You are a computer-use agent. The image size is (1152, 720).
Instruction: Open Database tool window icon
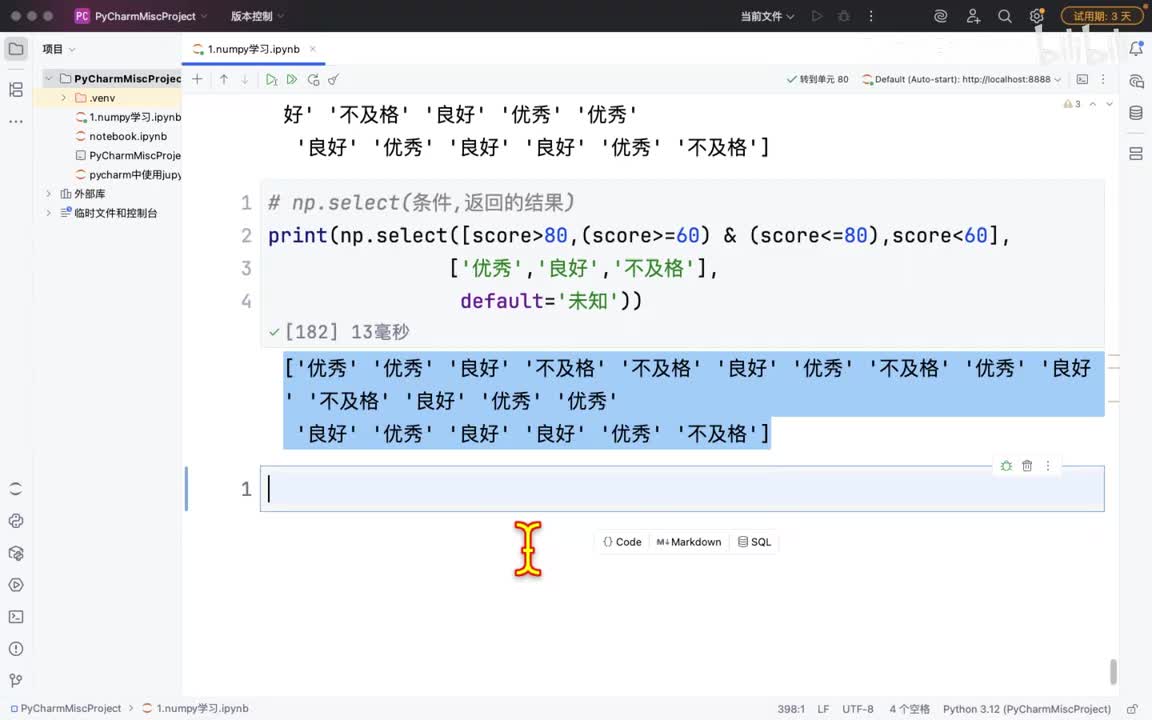coord(1136,112)
